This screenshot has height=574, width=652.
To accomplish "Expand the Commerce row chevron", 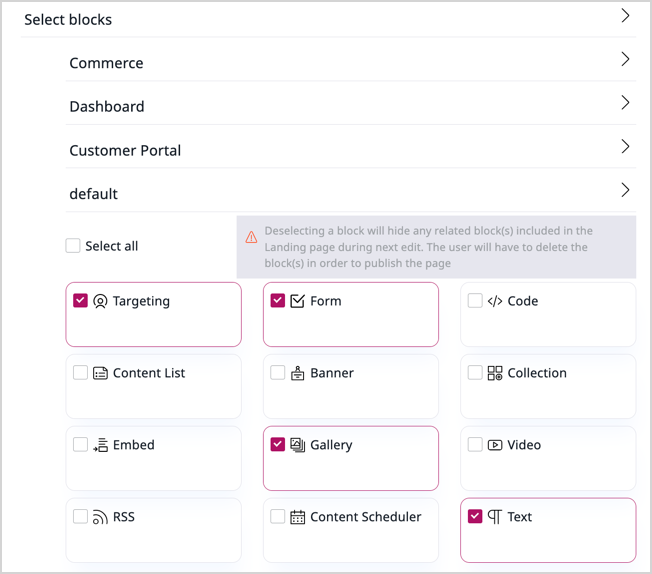I will point(625,60).
